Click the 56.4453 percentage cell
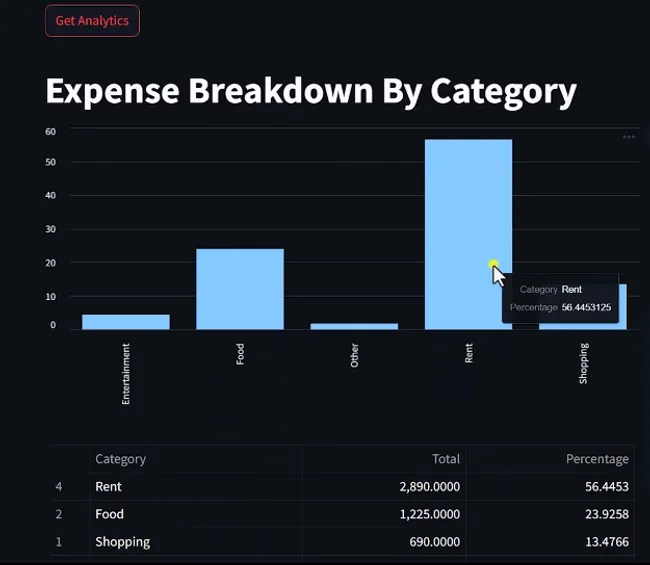The width and height of the screenshot is (650, 565). coord(550,486)
